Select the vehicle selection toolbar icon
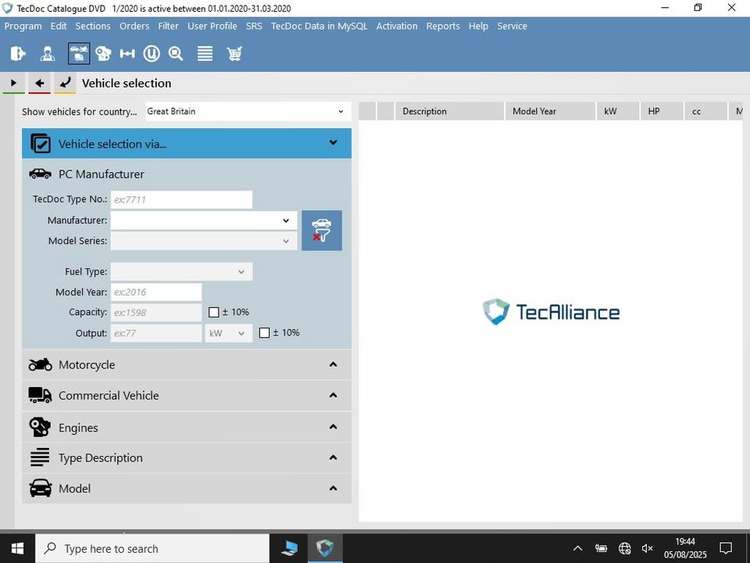 click(x=78, y=54)
